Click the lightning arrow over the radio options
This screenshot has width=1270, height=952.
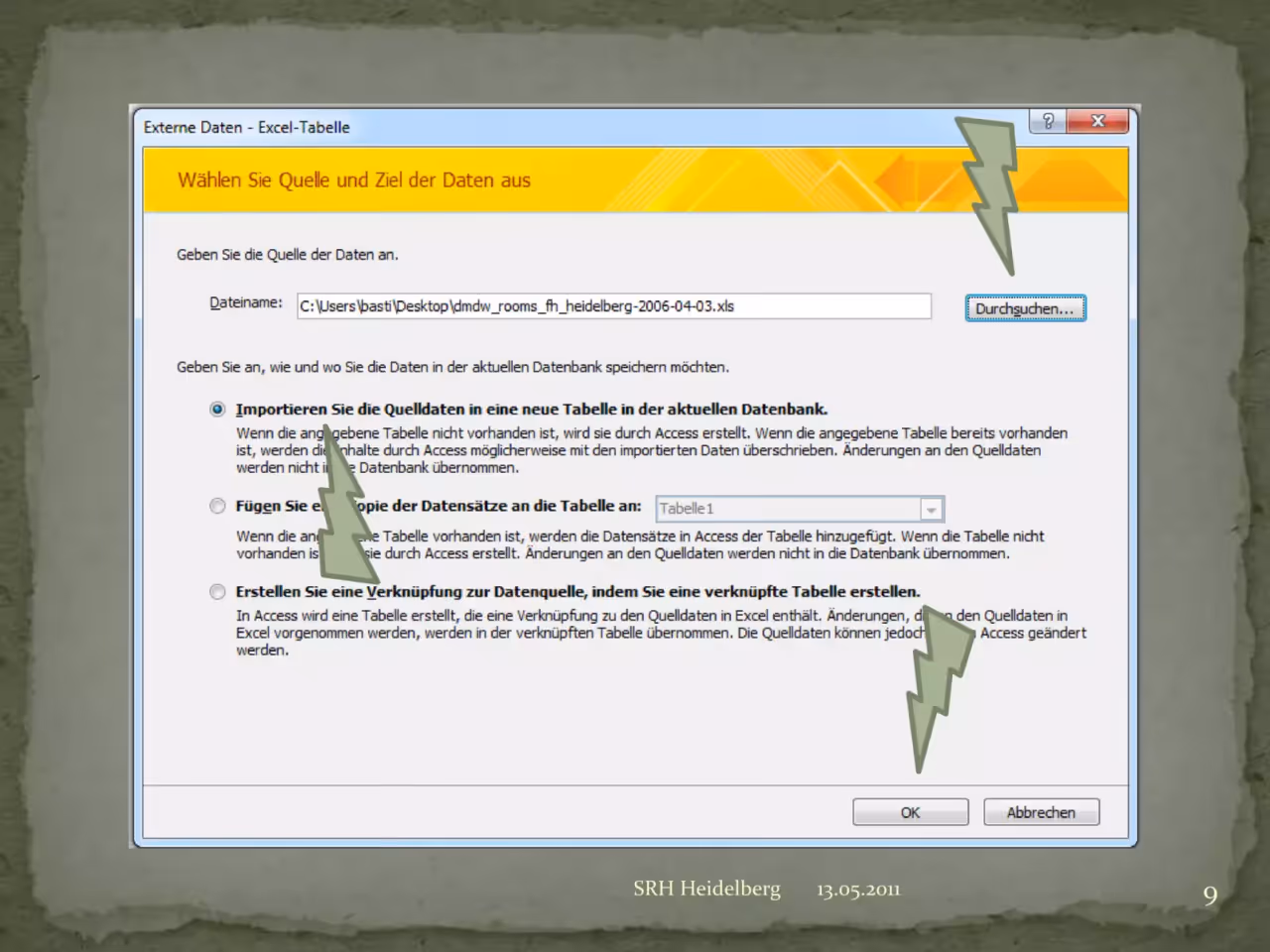click(x=346, y=504)
